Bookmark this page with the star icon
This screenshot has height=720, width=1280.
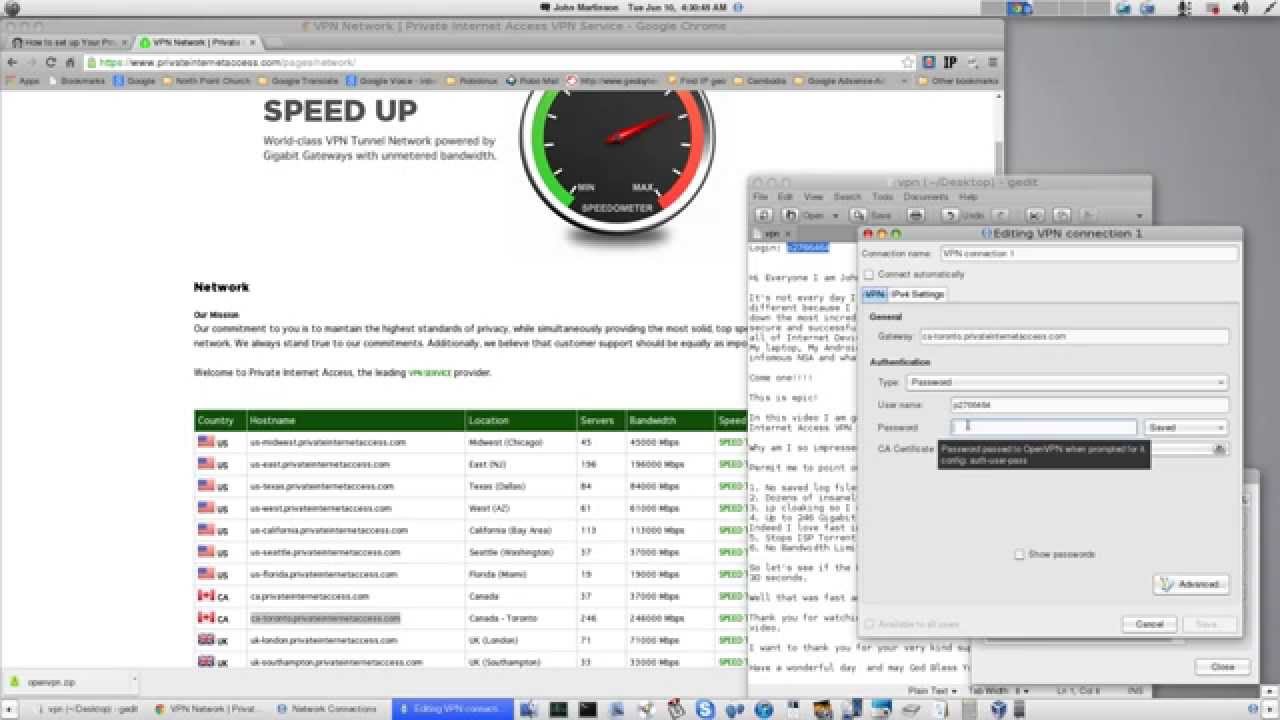[x=907, y=62]
